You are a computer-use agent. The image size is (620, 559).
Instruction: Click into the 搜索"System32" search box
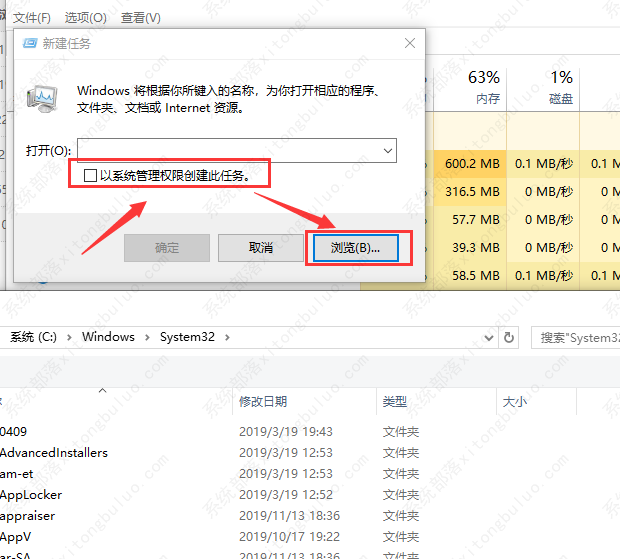(x=576, y=338)
